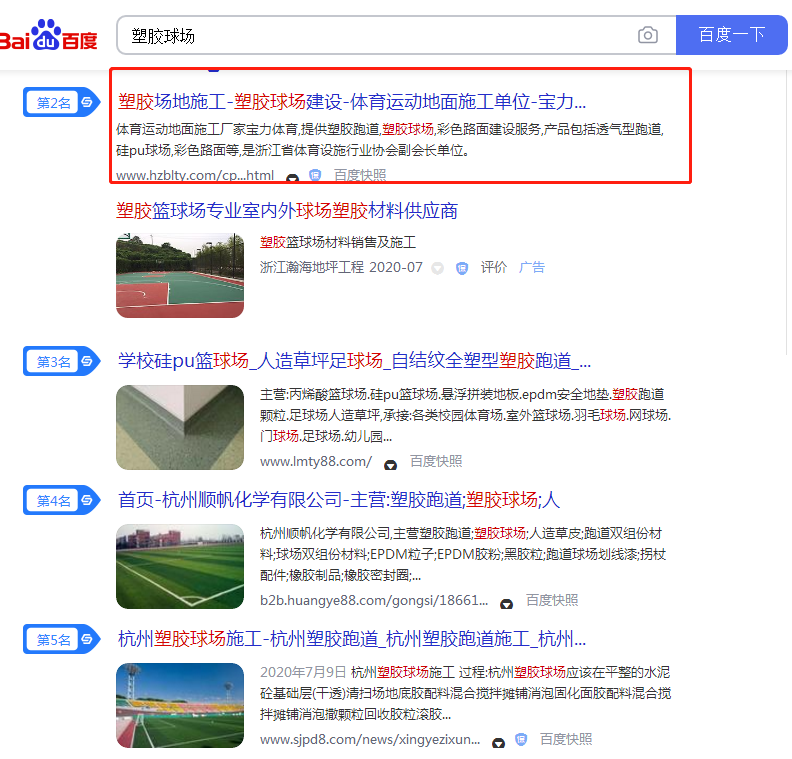Screen dimensions: 792x759
Task: Click the 评价 link in the ad result
Action: click(x=494, y=268)
